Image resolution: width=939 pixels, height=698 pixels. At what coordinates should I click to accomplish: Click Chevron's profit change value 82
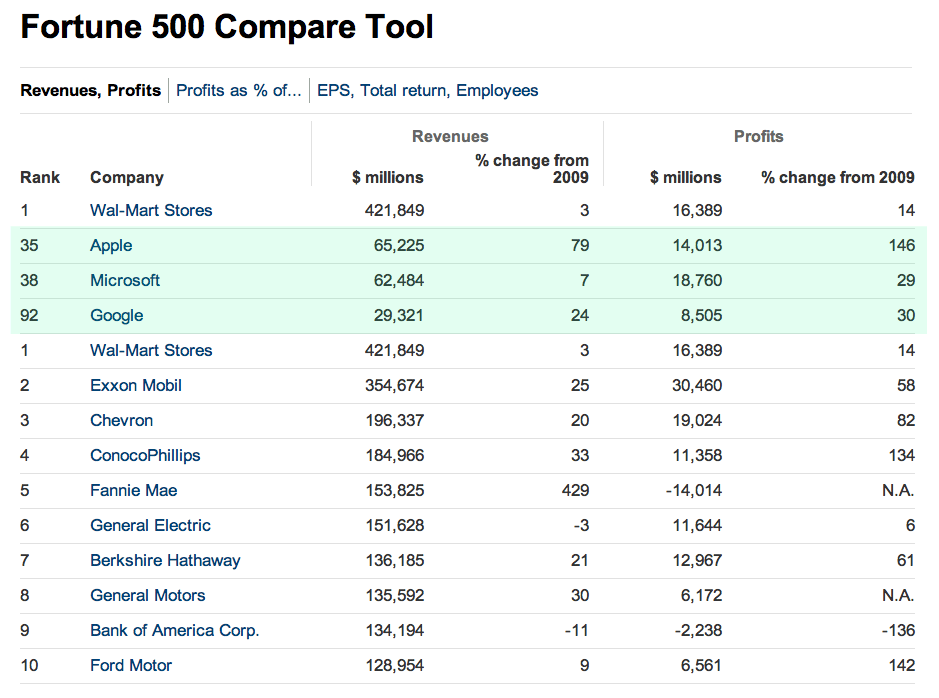906,420
